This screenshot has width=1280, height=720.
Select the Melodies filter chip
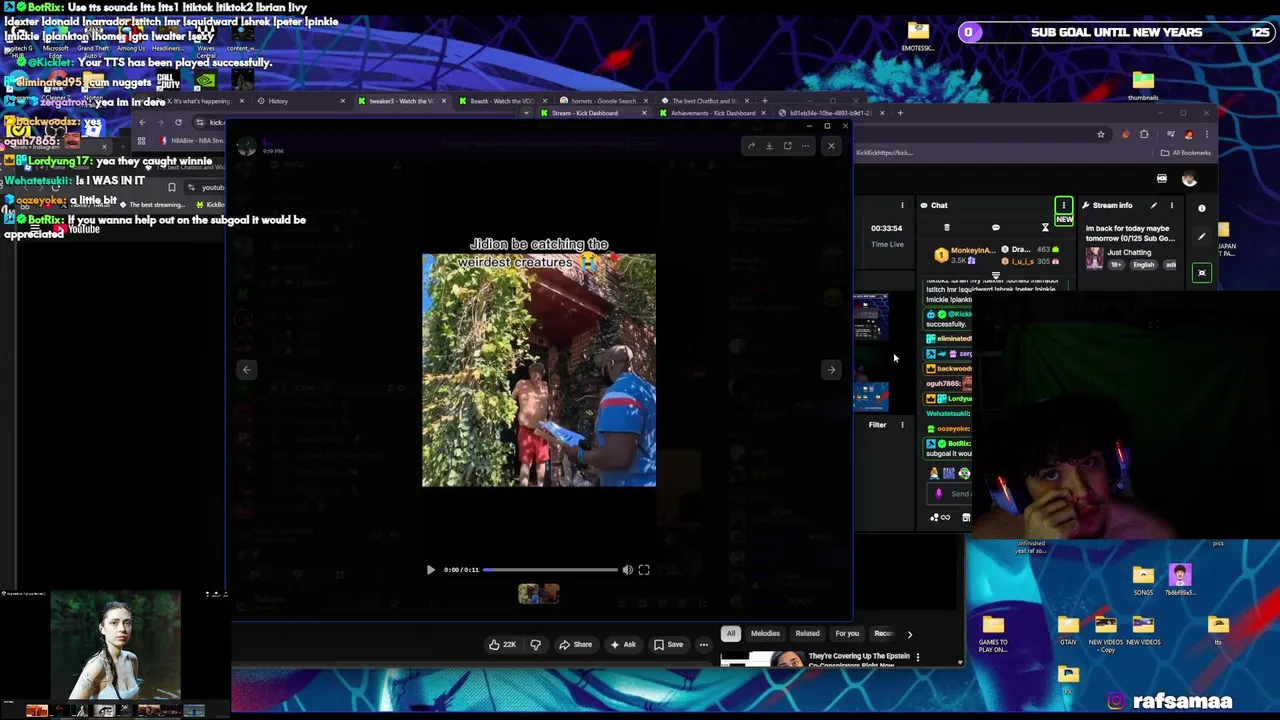[765, 633]
